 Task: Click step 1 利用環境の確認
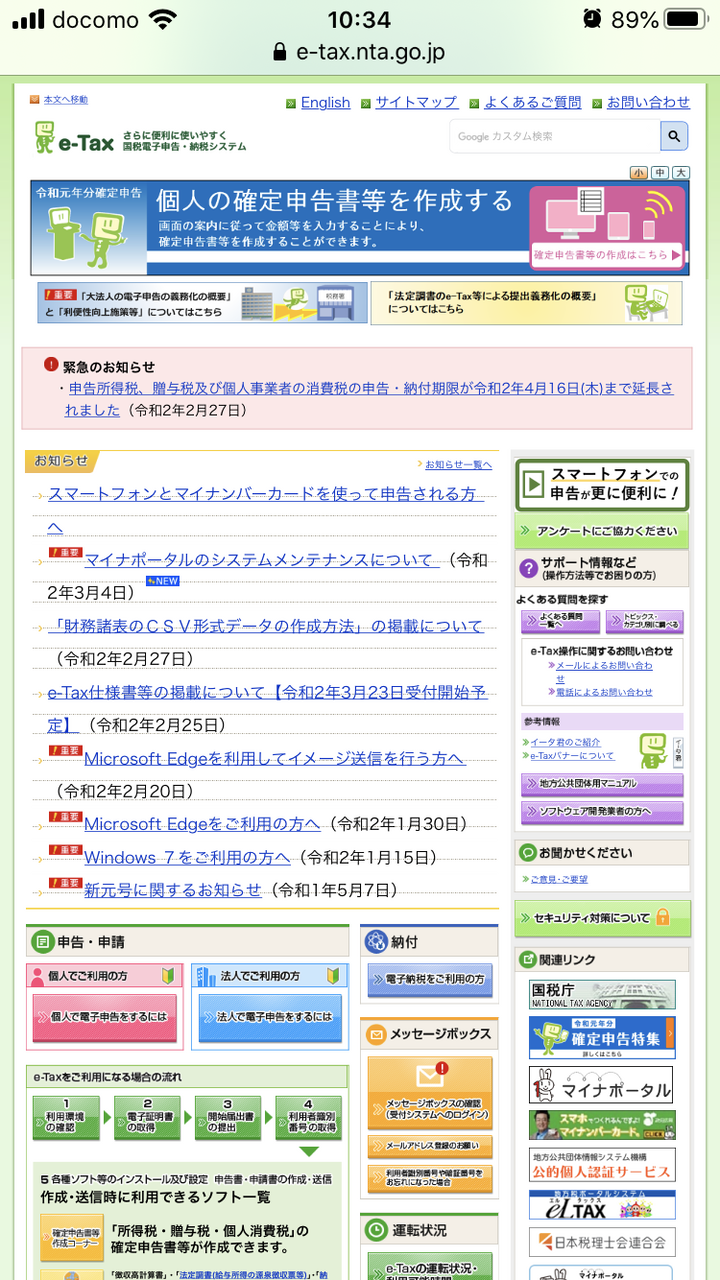pos(66,1117)
